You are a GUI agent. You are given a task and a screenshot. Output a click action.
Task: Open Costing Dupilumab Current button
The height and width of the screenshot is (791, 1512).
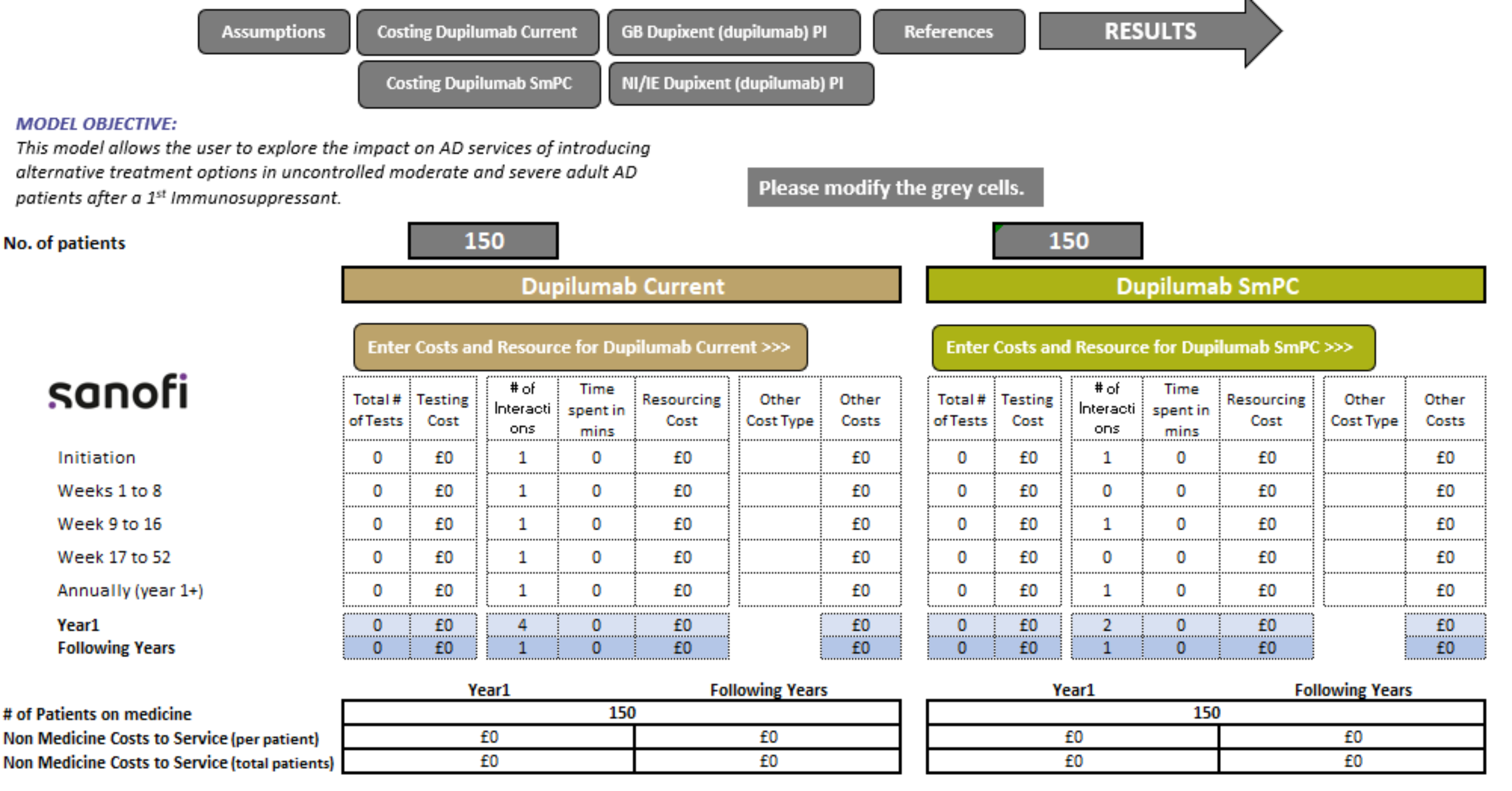pos(478,32)
